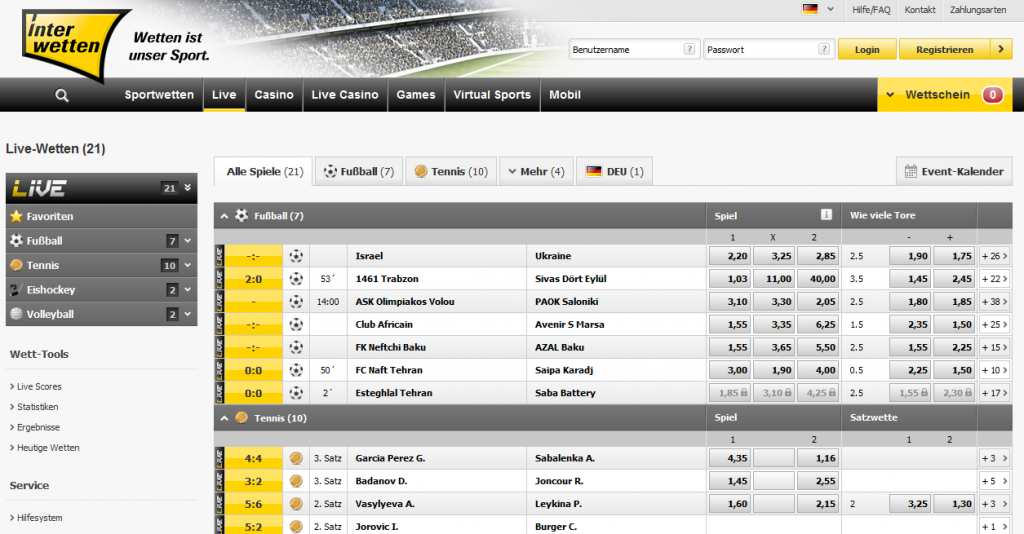Click the football icon in Israel row
The width and height of the screenshot is (1024, 534).
pos(296,256)
